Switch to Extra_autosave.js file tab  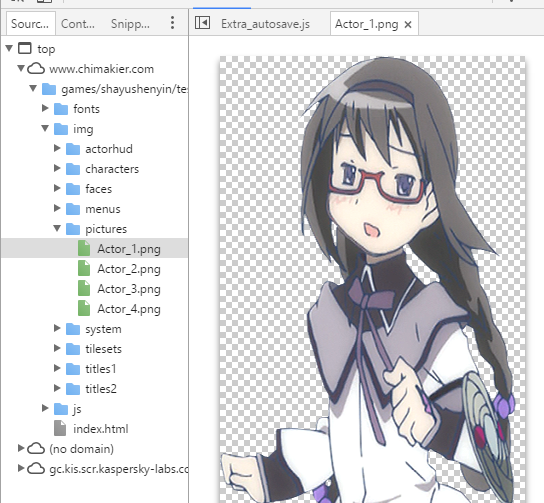(265, 24)
